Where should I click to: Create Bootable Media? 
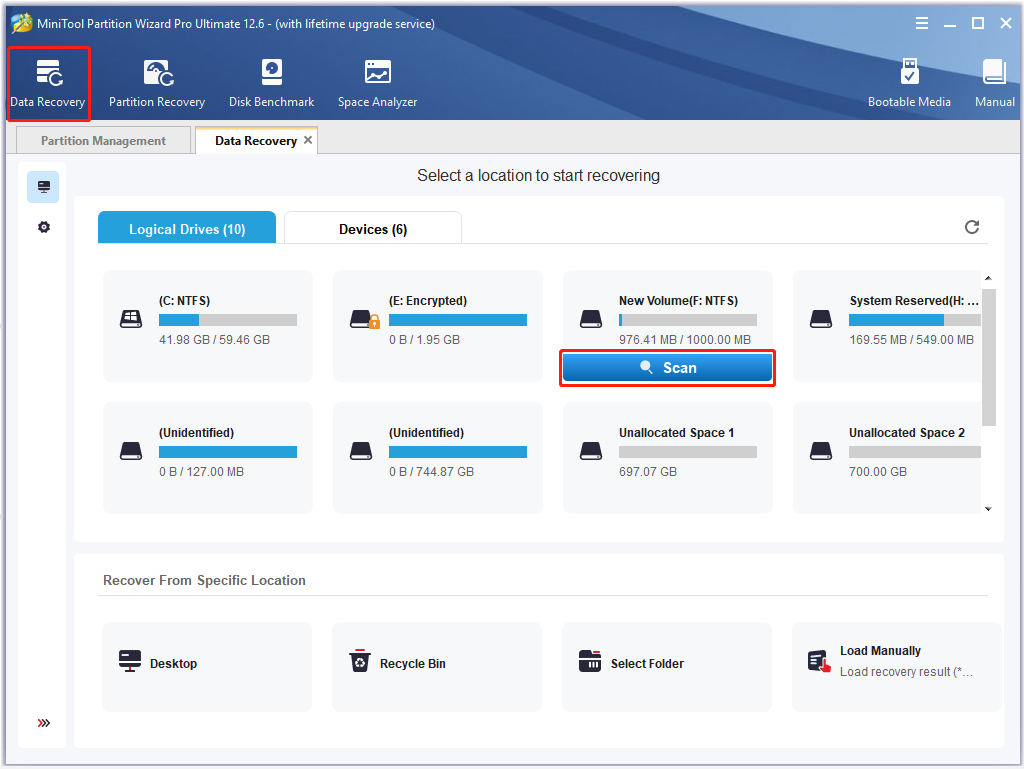coord(909,84)
